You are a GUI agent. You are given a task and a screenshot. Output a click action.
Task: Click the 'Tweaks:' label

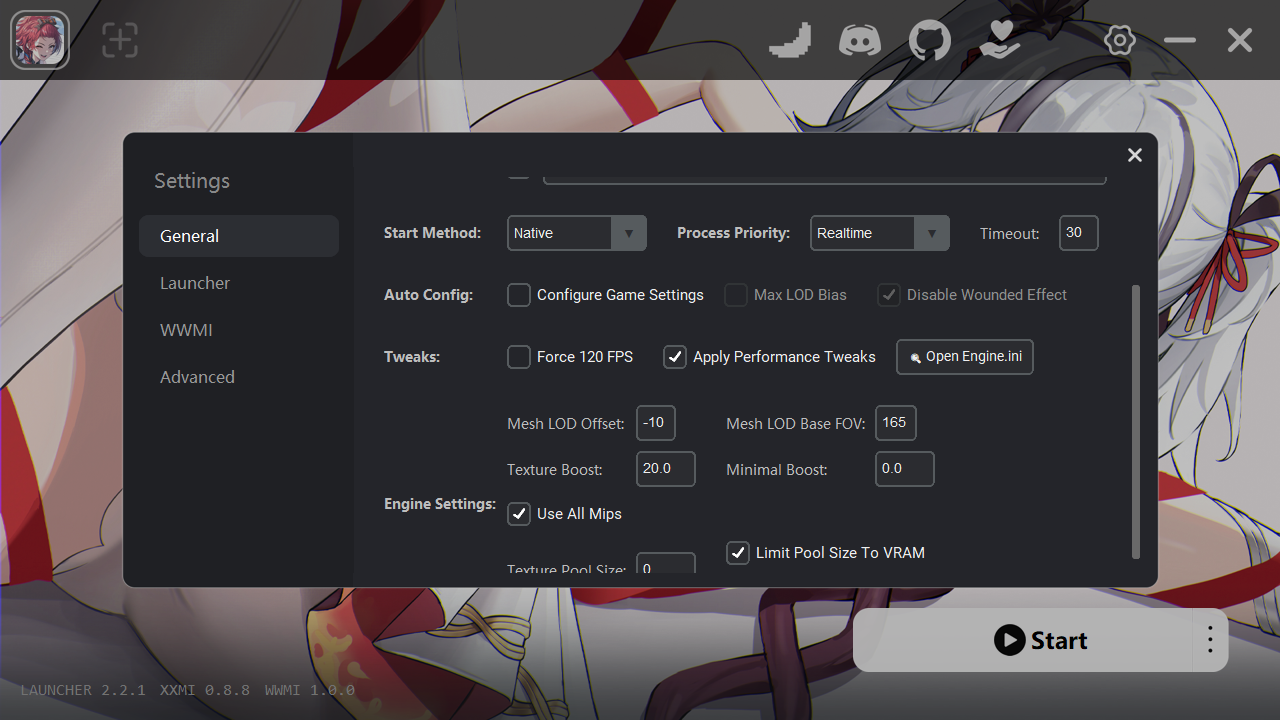(x=412, y=357)
